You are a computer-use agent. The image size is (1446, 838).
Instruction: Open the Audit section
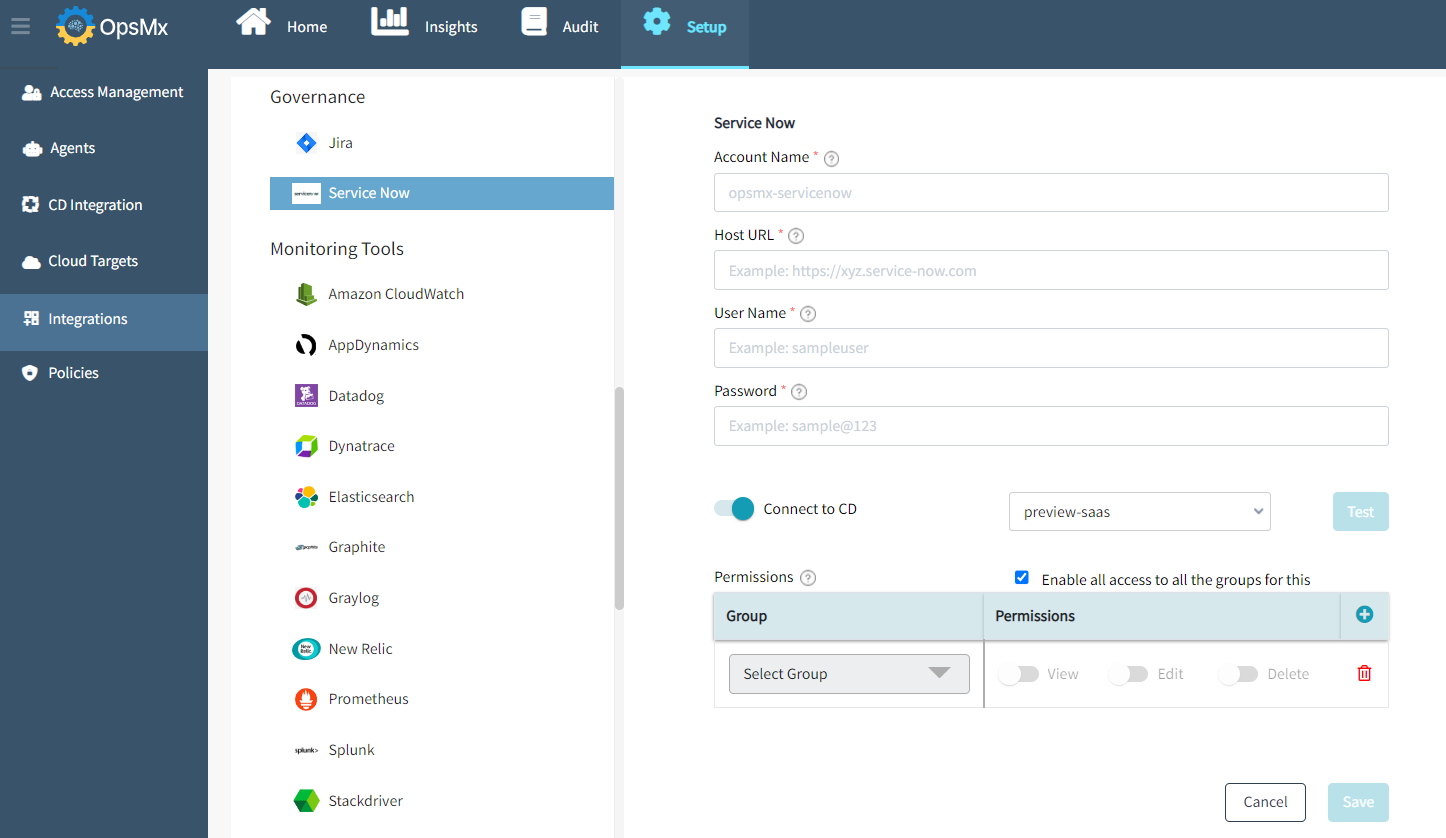coord(558,25)
